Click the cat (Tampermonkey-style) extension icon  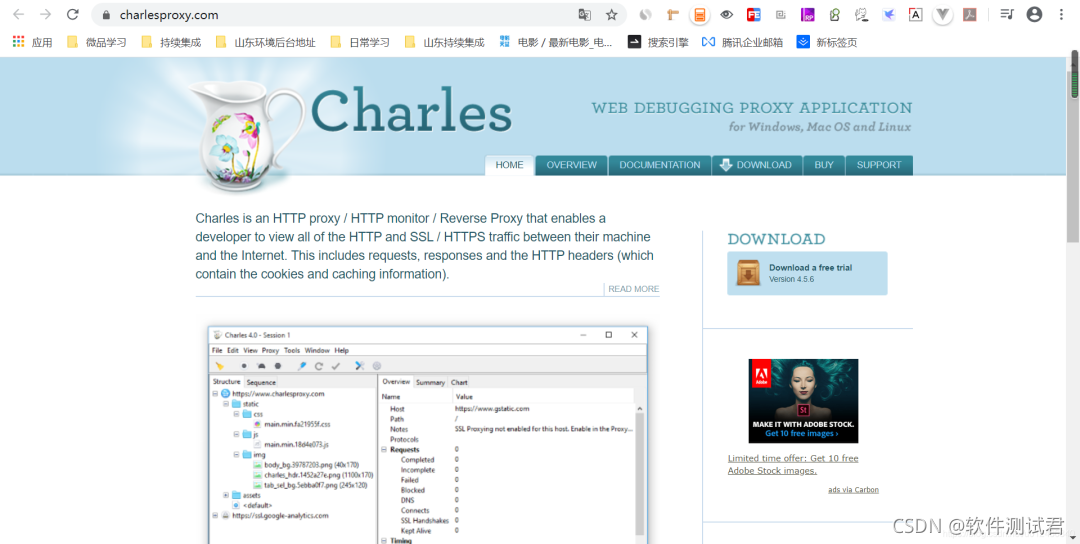(862, 14)
